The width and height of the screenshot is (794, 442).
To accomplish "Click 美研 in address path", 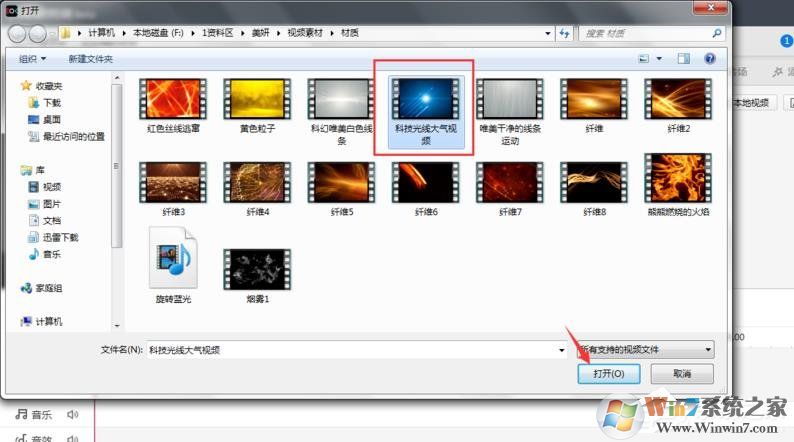I will pyautogui.click(x=261, y=33).
